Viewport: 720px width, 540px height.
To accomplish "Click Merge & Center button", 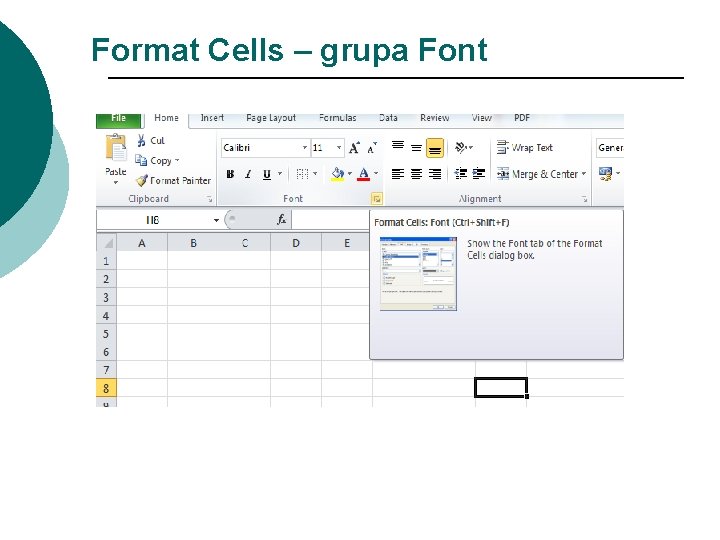I will pyautogui.click(x=537, y=174).
